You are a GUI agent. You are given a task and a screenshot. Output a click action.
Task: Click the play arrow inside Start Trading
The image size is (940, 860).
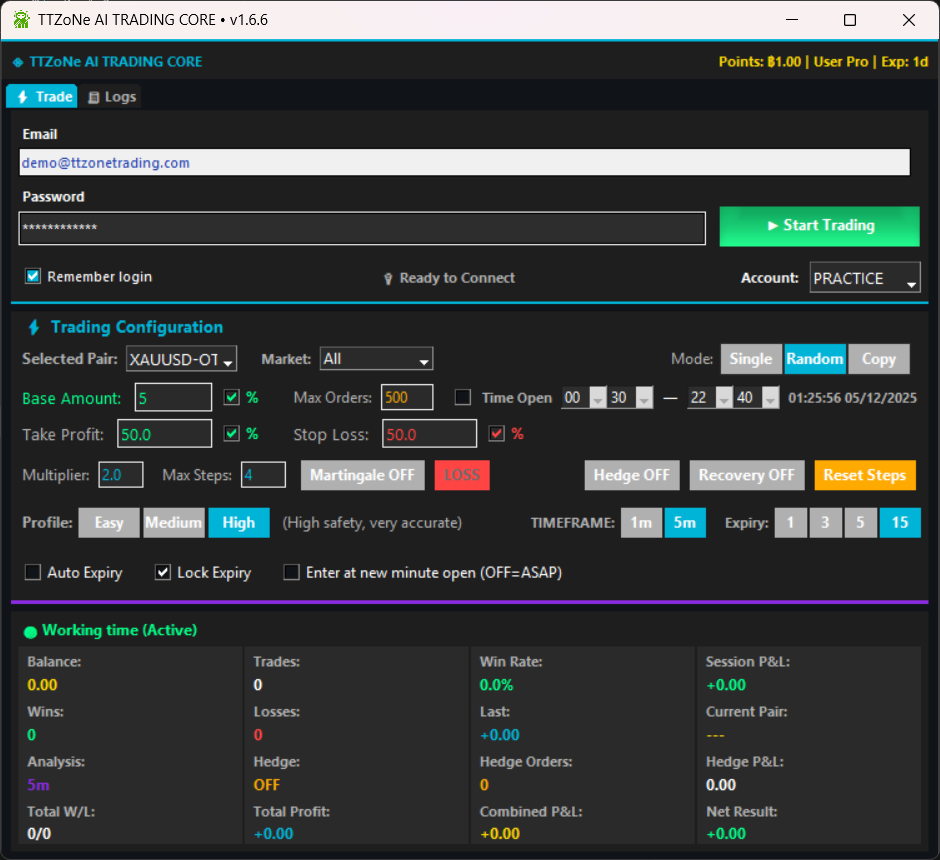(775, 226)
